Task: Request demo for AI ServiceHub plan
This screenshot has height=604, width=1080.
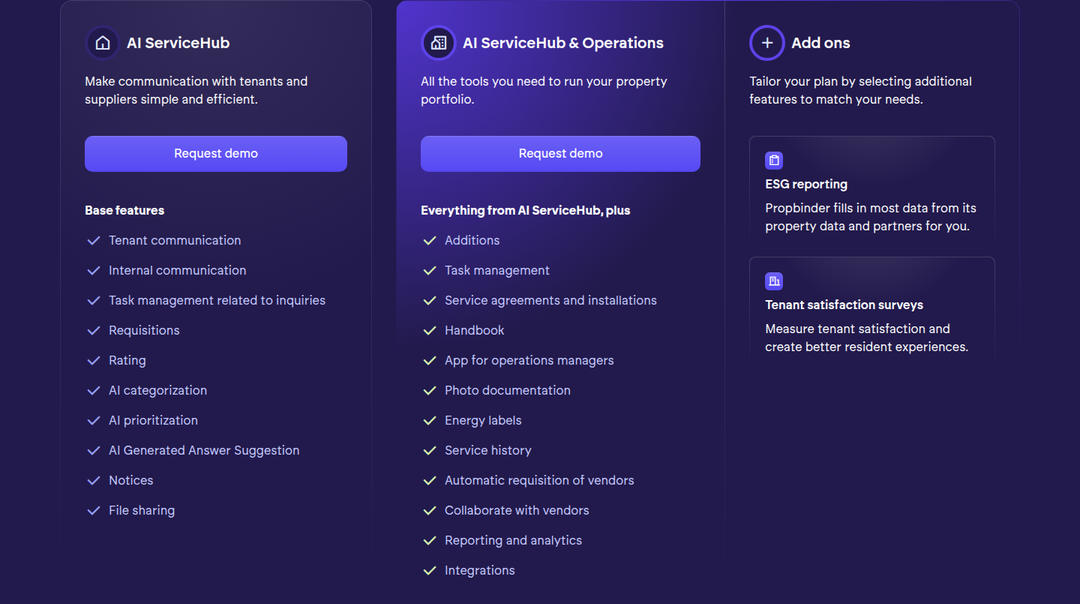Action: 216,154
